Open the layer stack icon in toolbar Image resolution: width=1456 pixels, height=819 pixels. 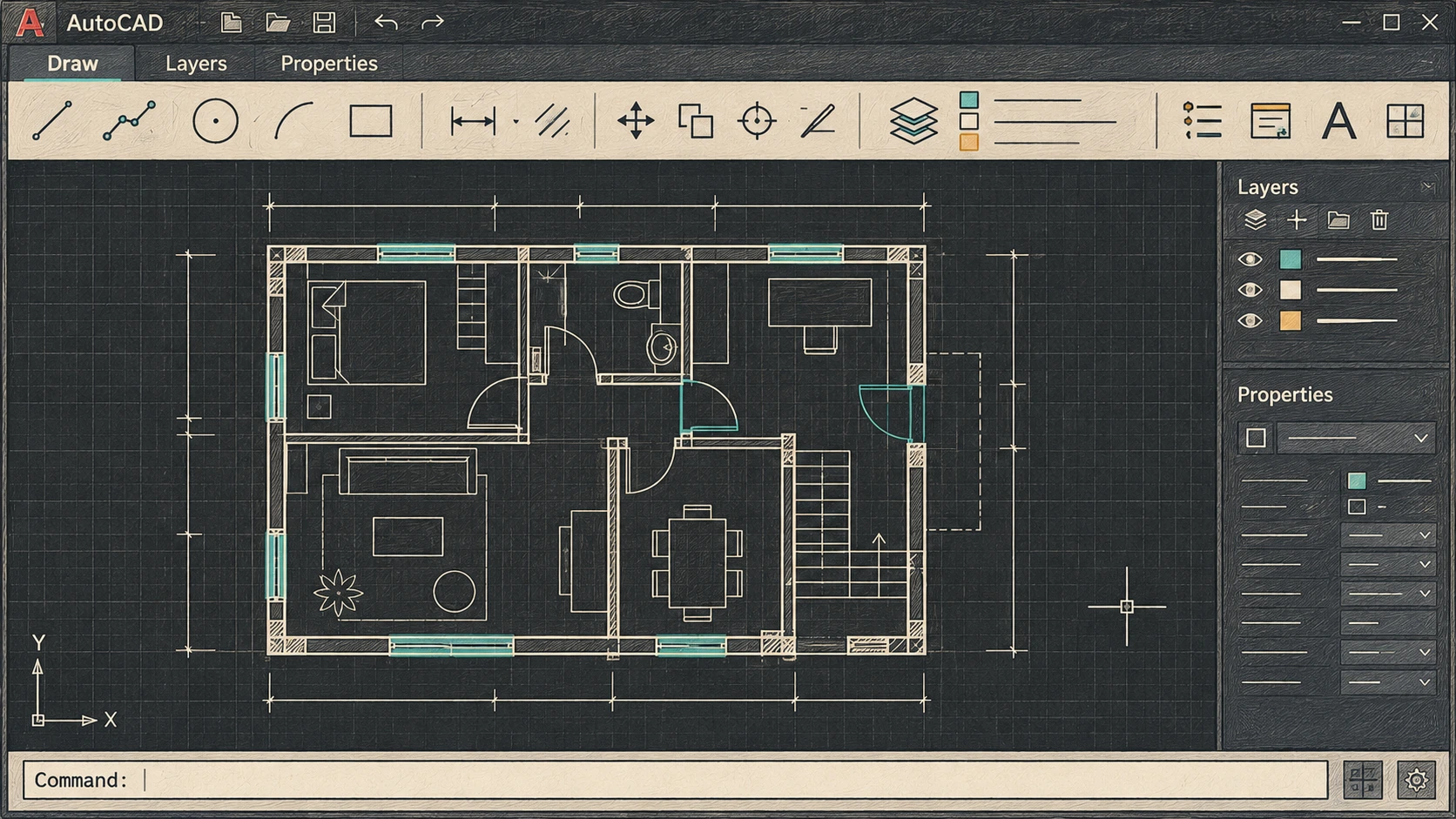(x=913, y=120)
